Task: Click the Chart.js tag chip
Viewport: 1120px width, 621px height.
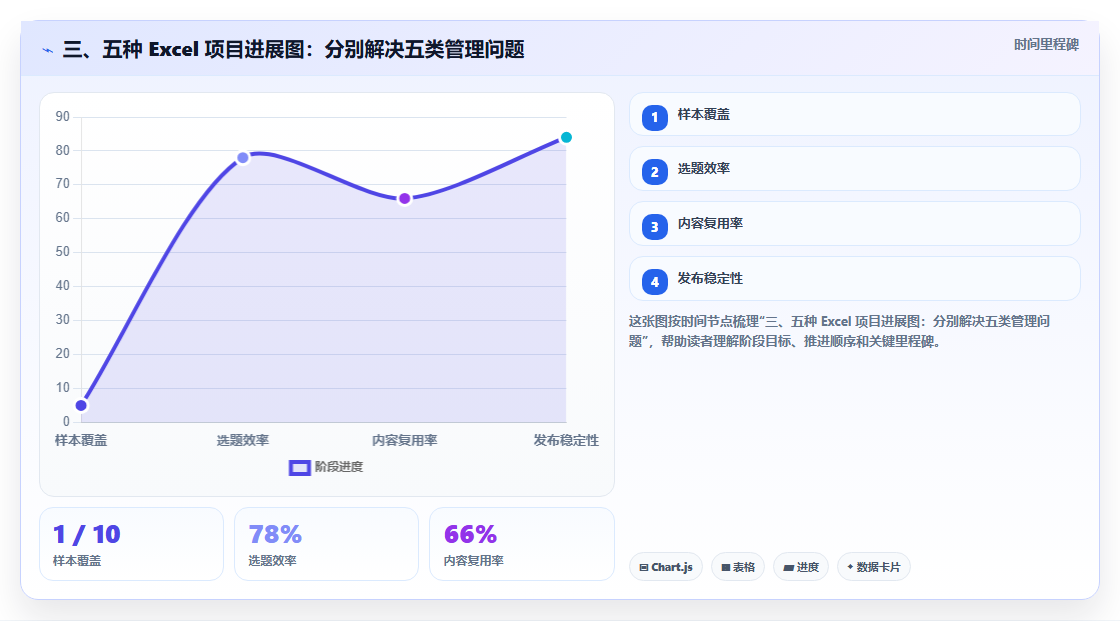Action: coord(666,567)
